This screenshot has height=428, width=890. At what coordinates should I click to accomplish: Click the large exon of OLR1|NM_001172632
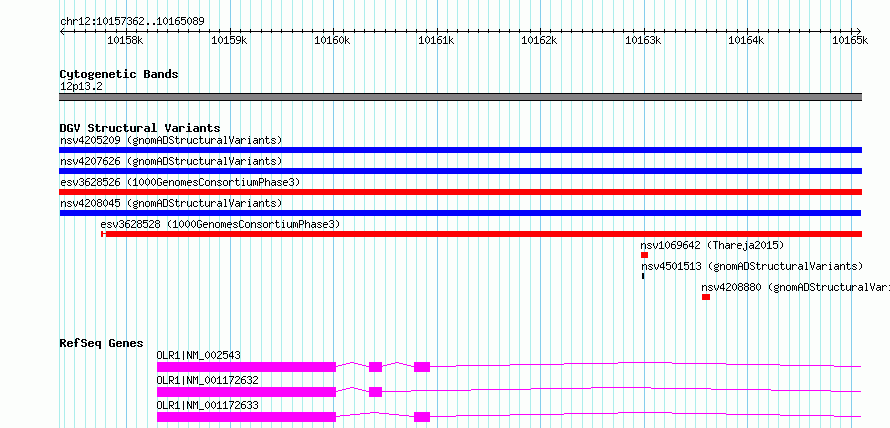pyautogui.click(x=246, y=392)
